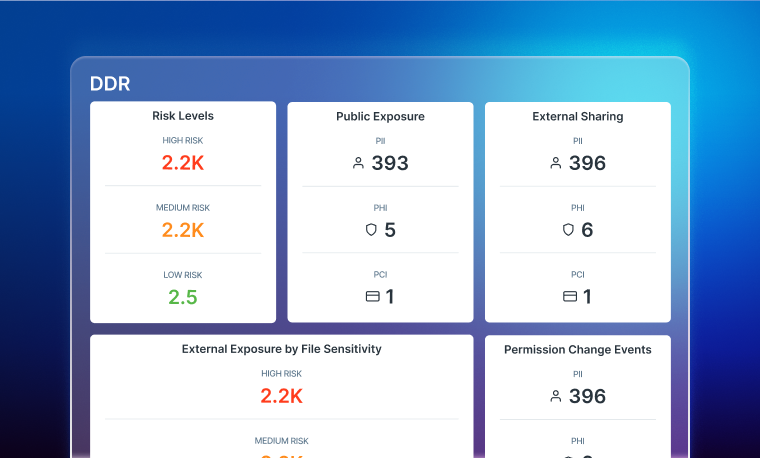Open the High Risk 2.2K value in Risk Levels
The height and width of the screenshot is (458, 760).
coord(182,162)
